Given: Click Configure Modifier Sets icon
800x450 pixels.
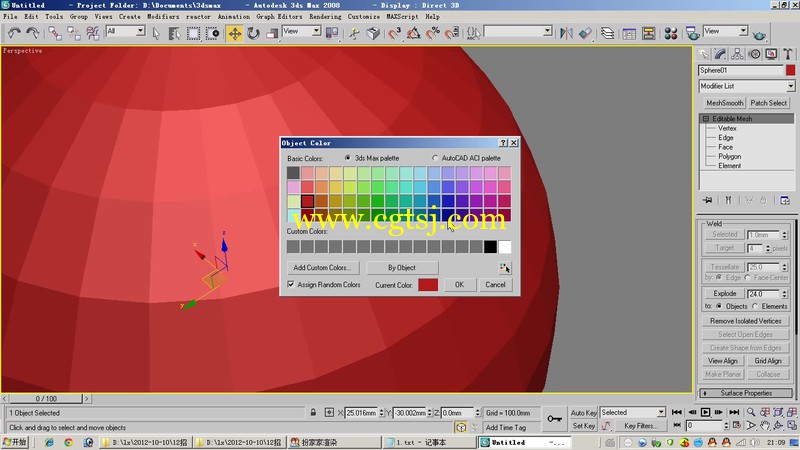Looking at the screenshot, I should pos(785,200).
